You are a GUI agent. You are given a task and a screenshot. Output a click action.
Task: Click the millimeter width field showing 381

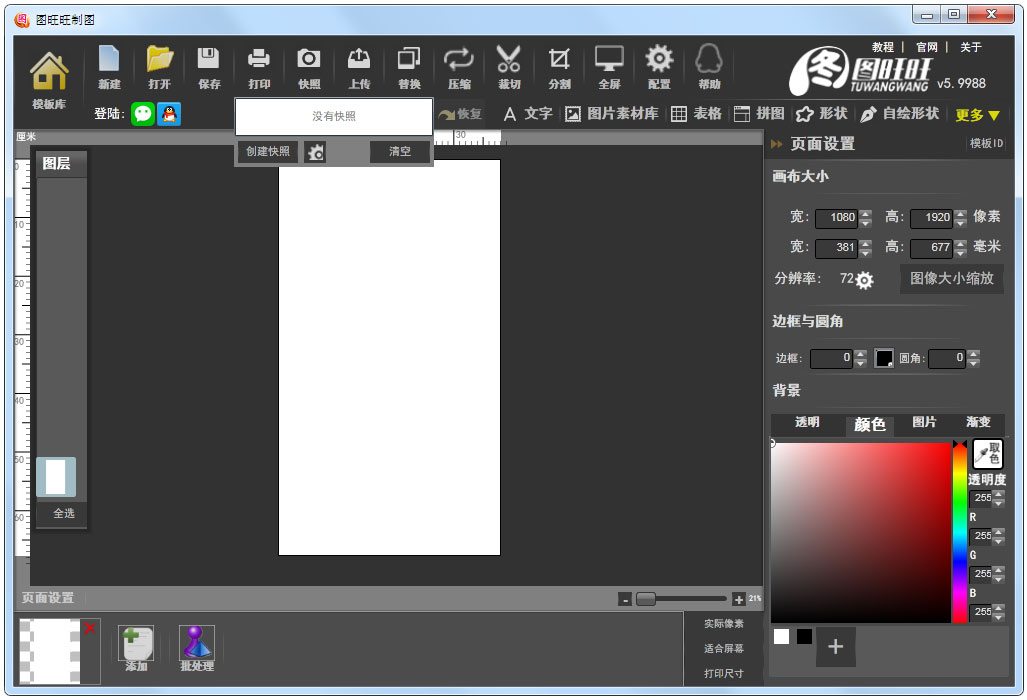click(x=836, y=248)
